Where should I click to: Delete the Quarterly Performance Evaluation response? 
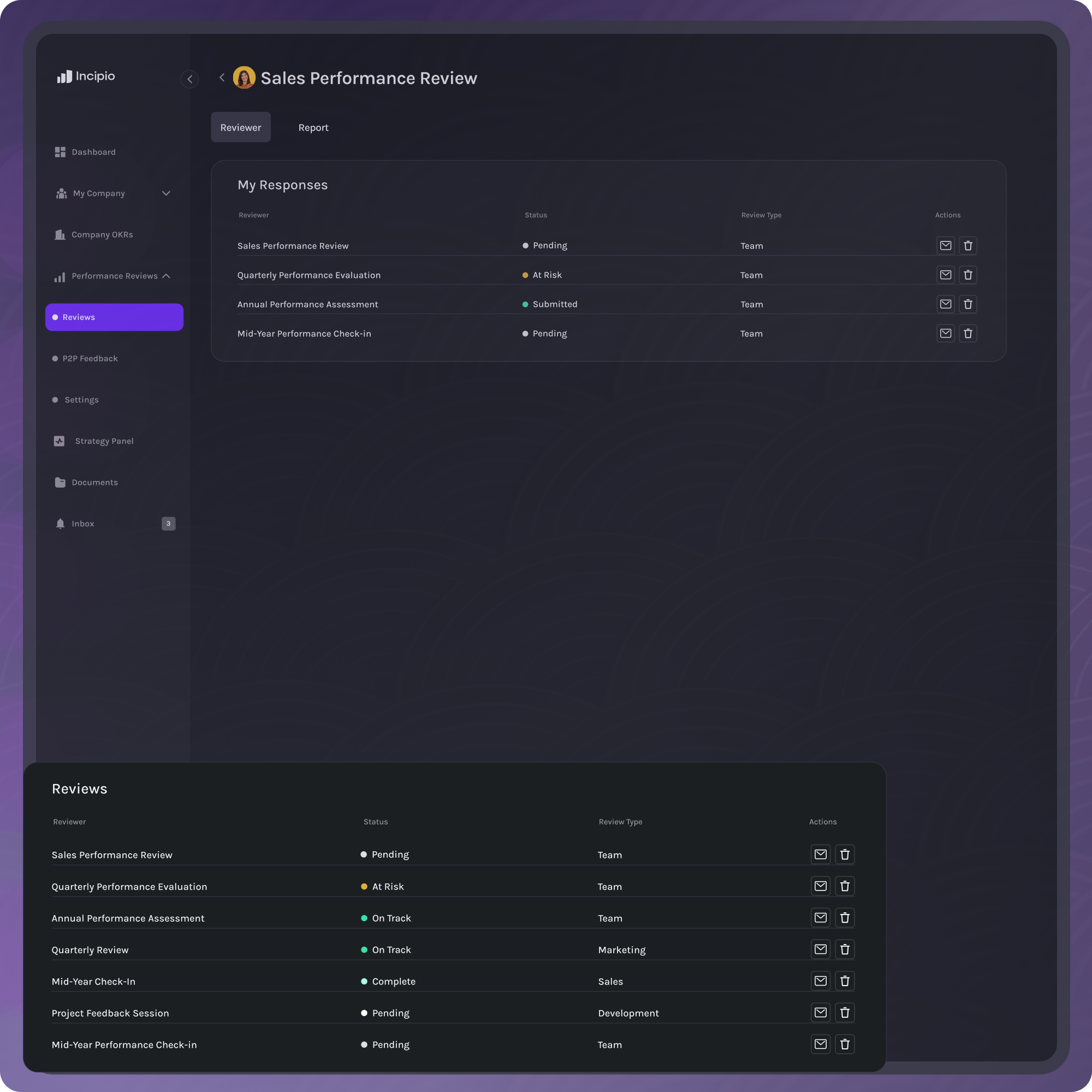(x=968, y=275)
